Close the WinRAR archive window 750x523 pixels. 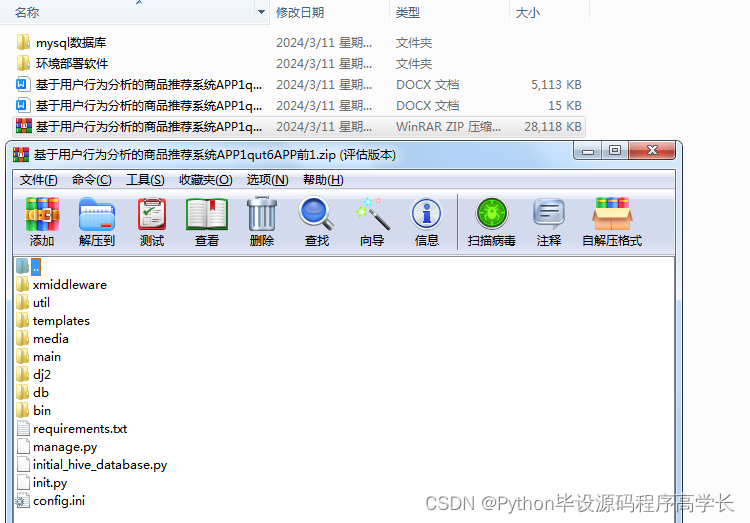[652, 151]
